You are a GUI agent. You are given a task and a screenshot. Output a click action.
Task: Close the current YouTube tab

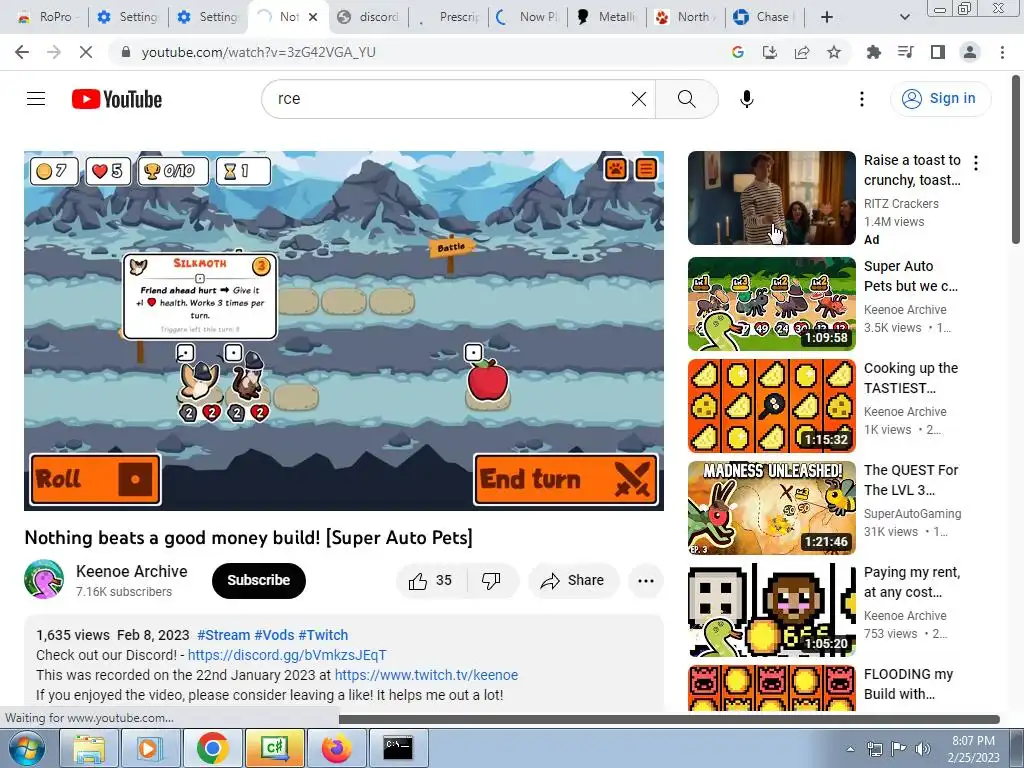(313, 17)
